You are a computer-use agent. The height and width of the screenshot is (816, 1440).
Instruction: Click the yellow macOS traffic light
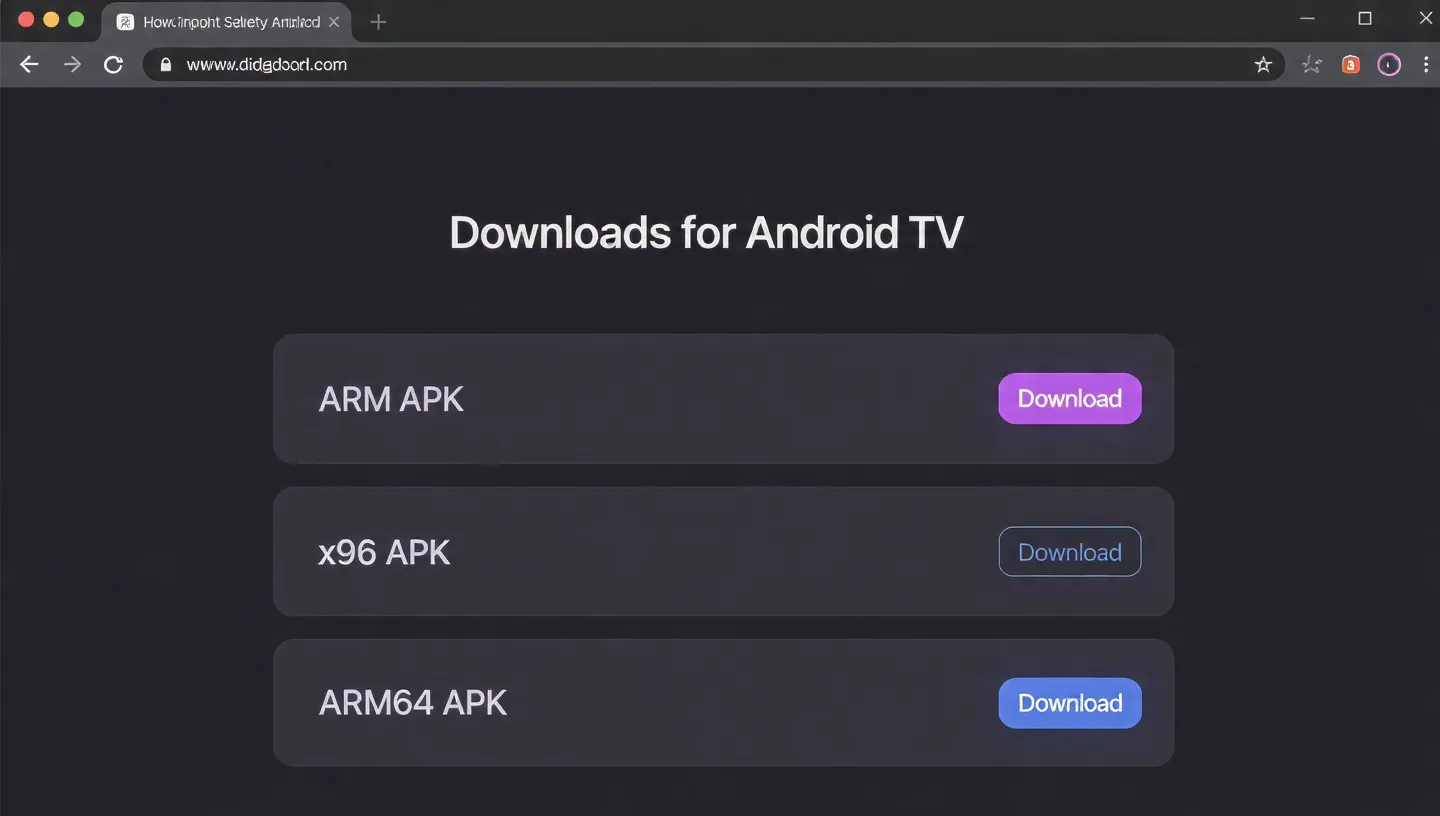click(51, 18)
